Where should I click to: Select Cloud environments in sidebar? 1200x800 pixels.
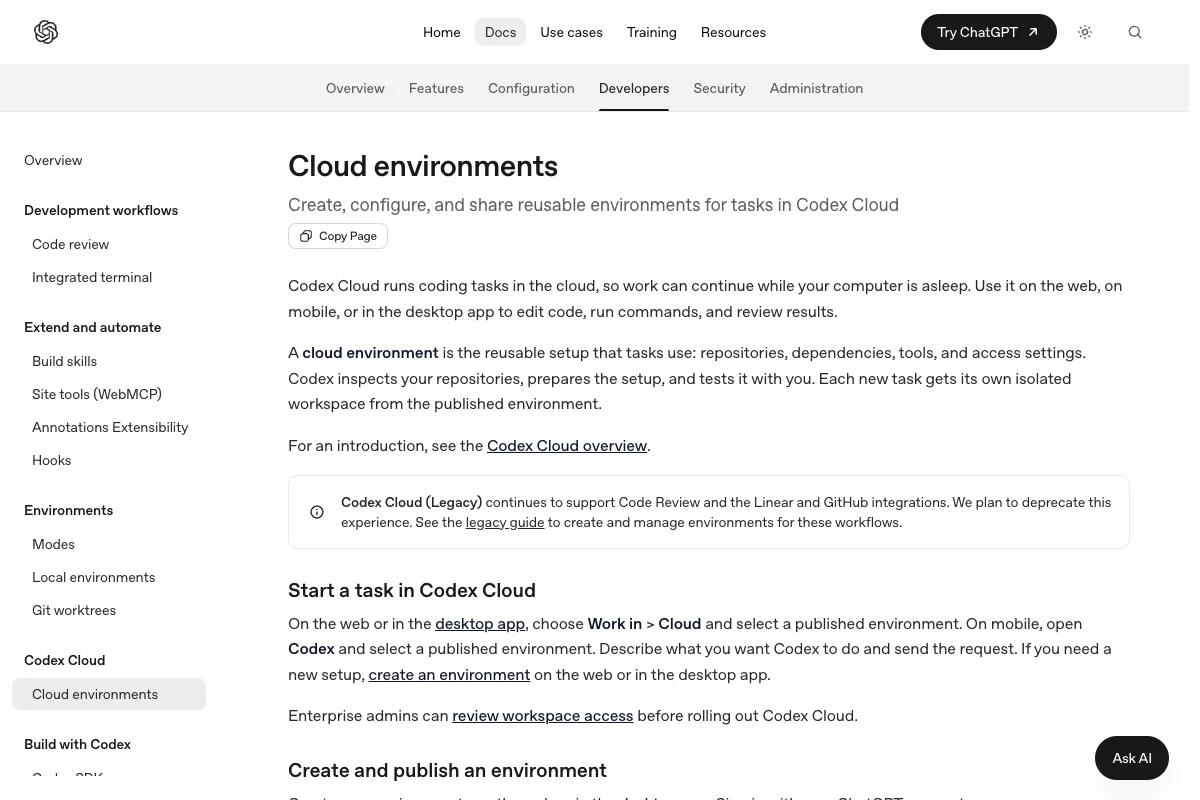tap(109, 694)
